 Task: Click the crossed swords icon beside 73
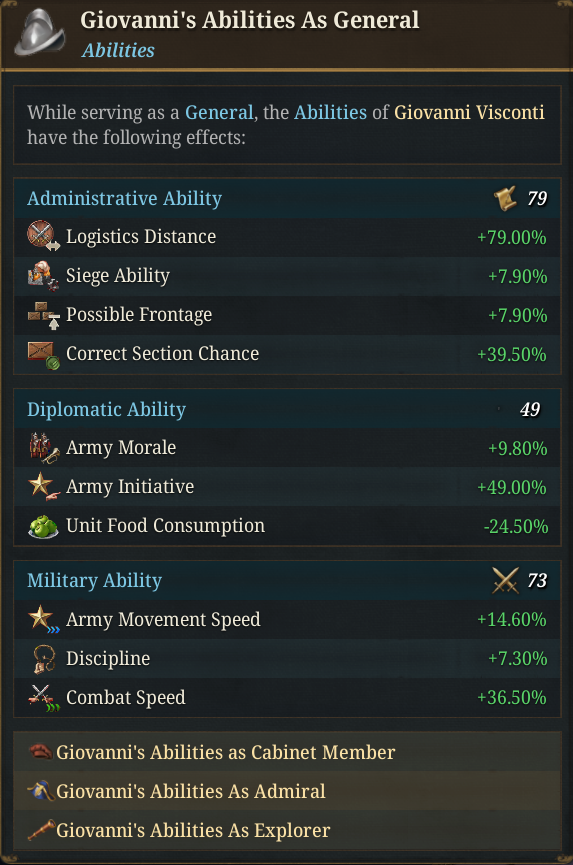[505, 580]
